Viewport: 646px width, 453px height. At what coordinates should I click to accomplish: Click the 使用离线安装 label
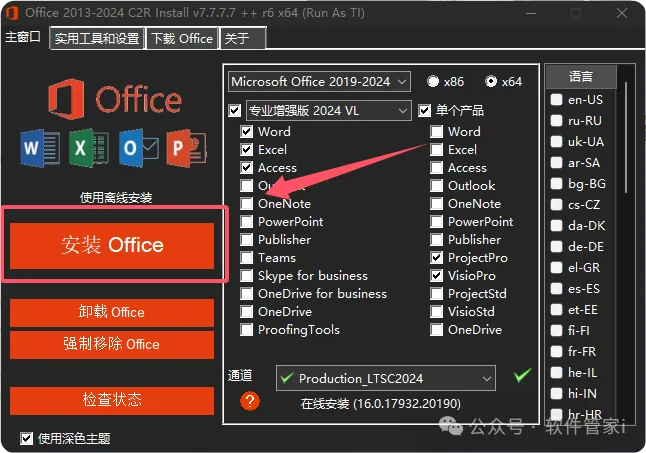[x=116, y=198]
